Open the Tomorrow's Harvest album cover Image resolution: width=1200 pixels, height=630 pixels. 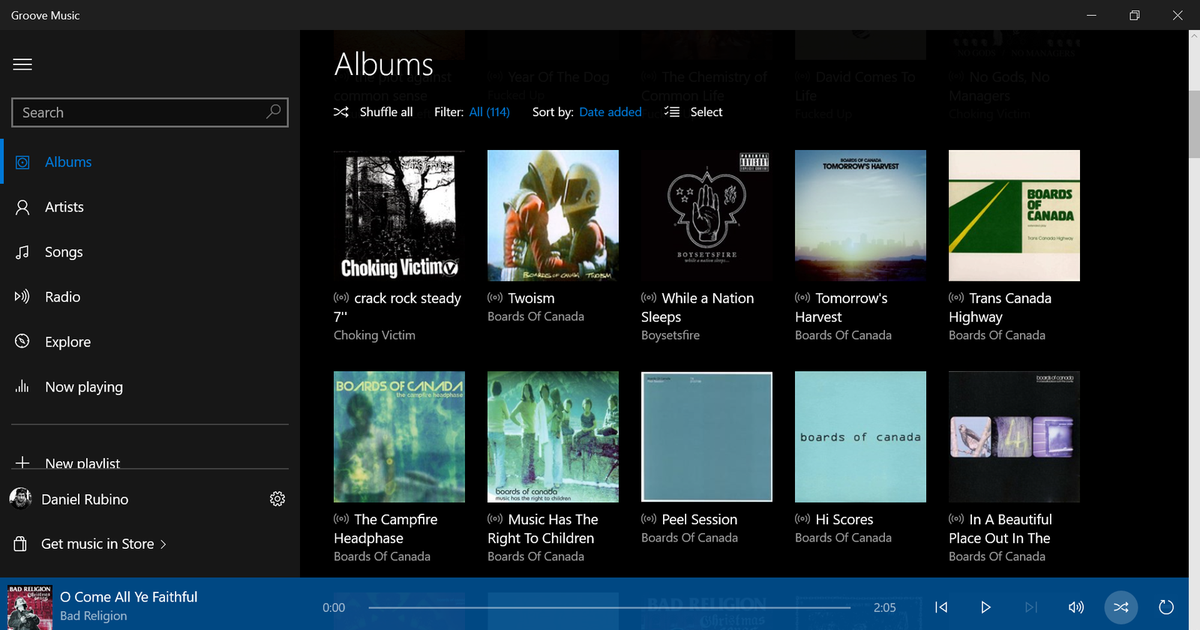click(860, 216)
